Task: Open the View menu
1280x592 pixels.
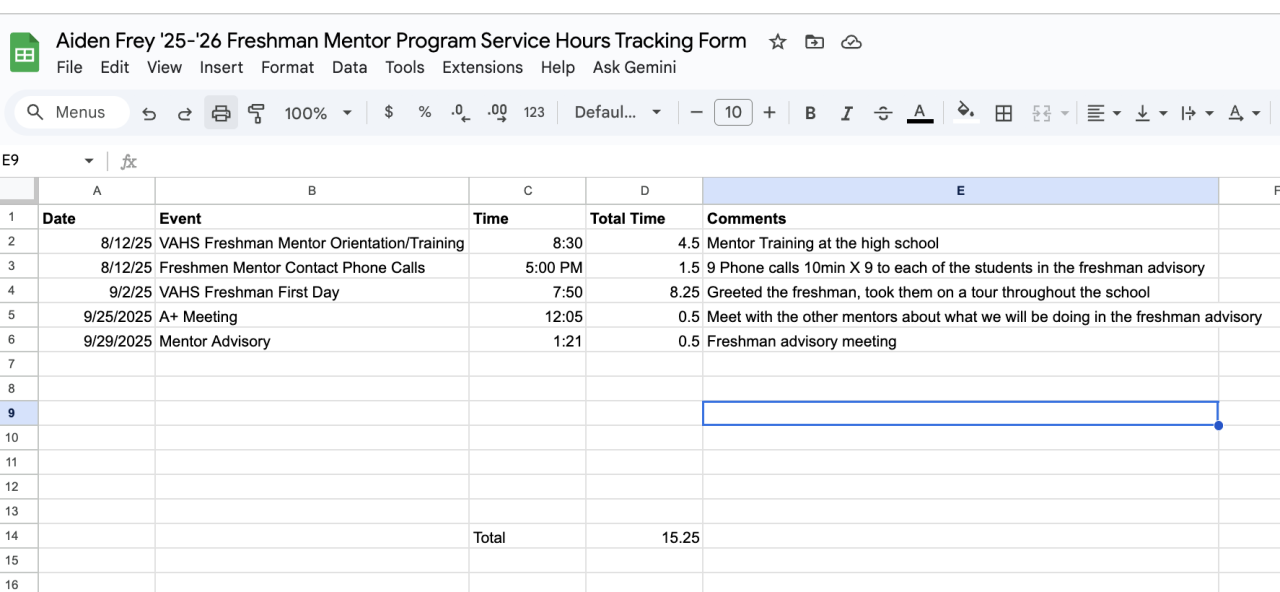Action: click(164, 67)
